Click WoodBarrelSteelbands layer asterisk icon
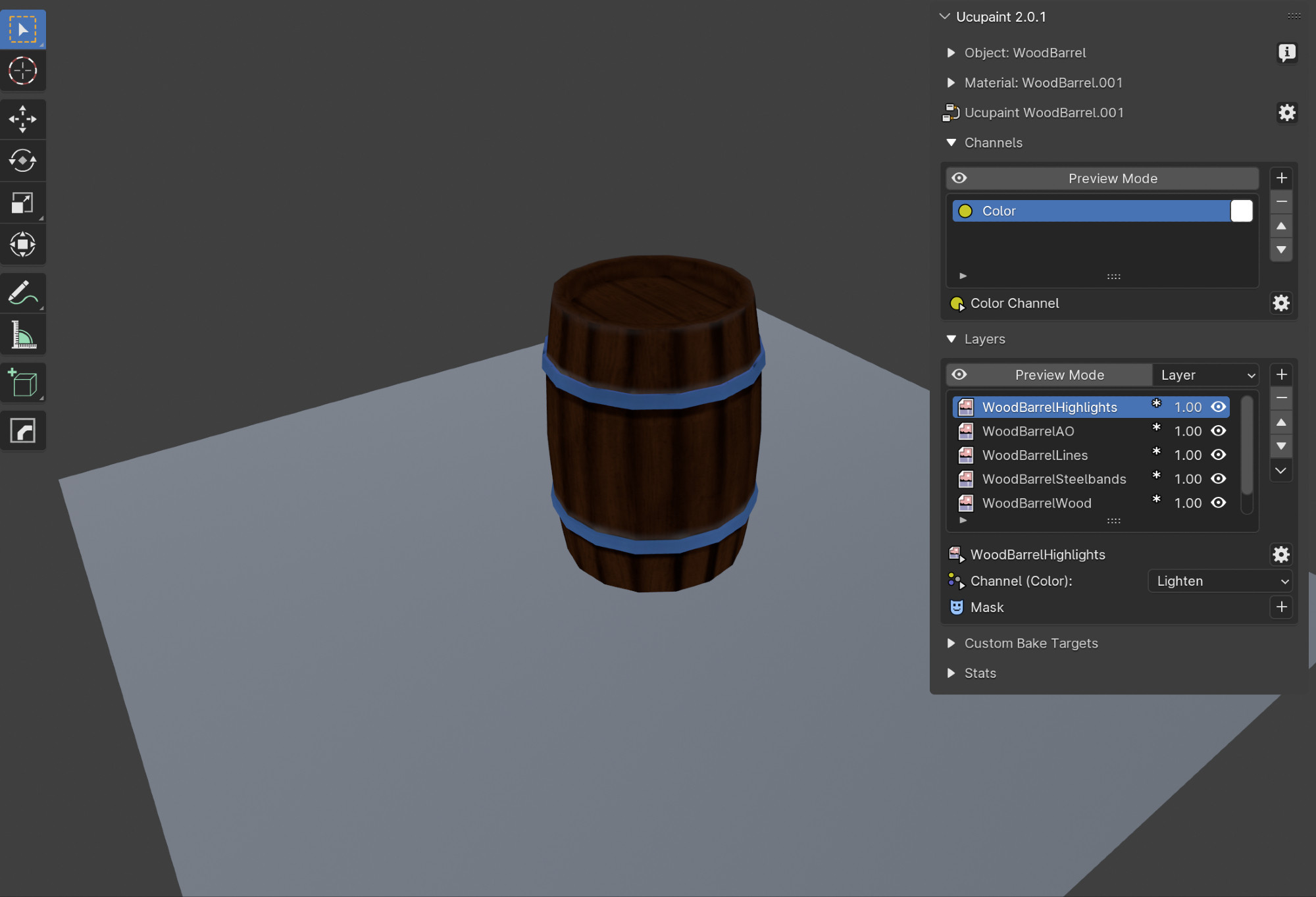The image size is (1316, 897). point(1156,476)
